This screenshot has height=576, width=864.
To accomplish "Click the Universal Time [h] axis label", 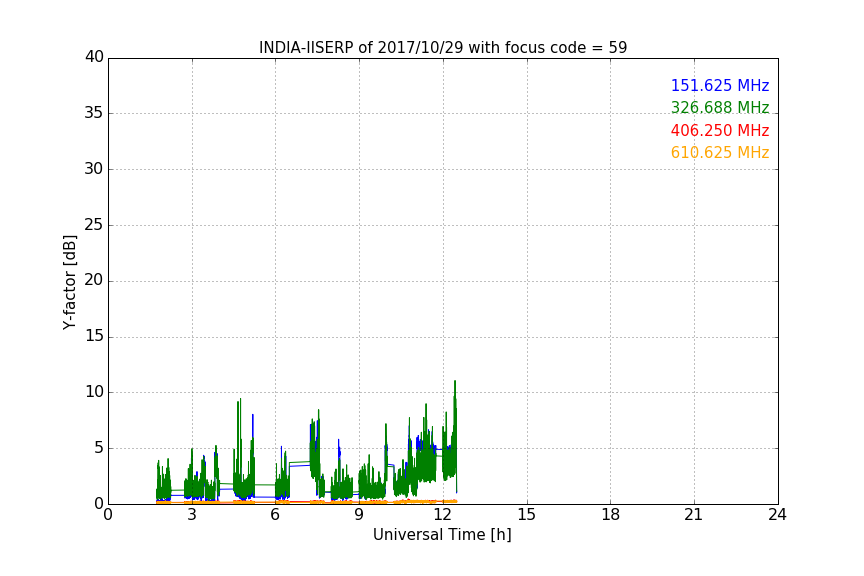I will (x=442, y=535).
